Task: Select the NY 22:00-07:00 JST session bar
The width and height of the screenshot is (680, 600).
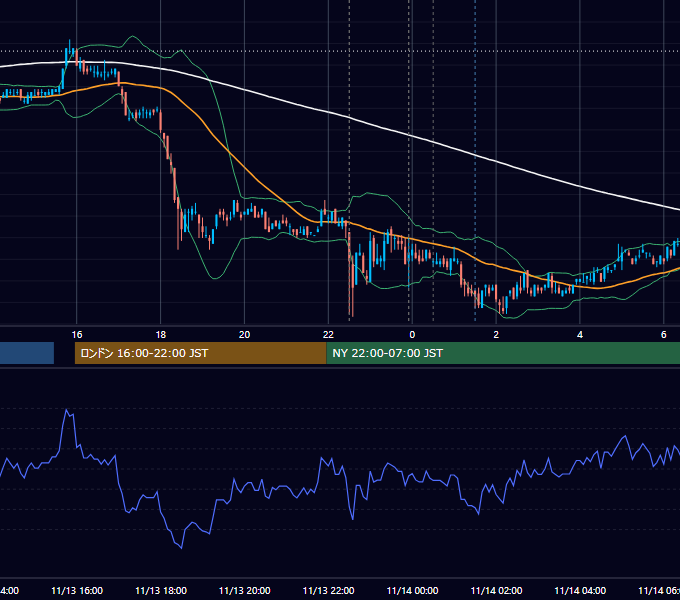Action: pyautogui.click(x=503, y=353)
